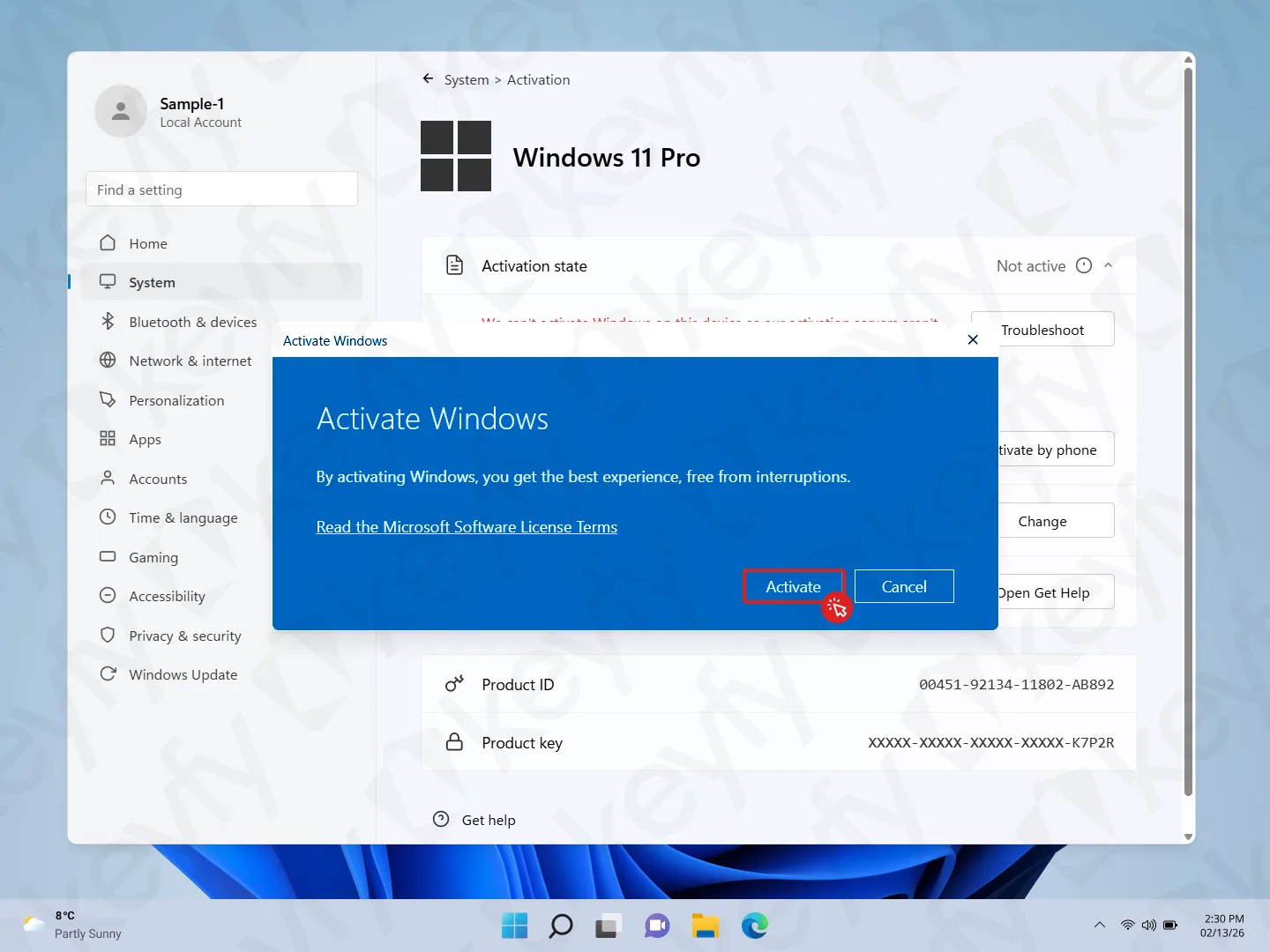
Task: Click the Not active warning icon
Action: 1084,265
